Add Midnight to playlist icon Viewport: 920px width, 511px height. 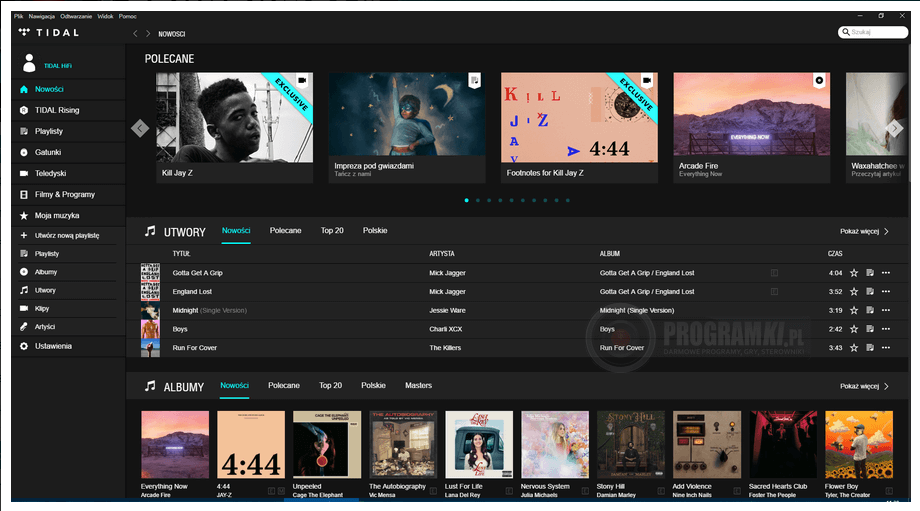[870, 310]
